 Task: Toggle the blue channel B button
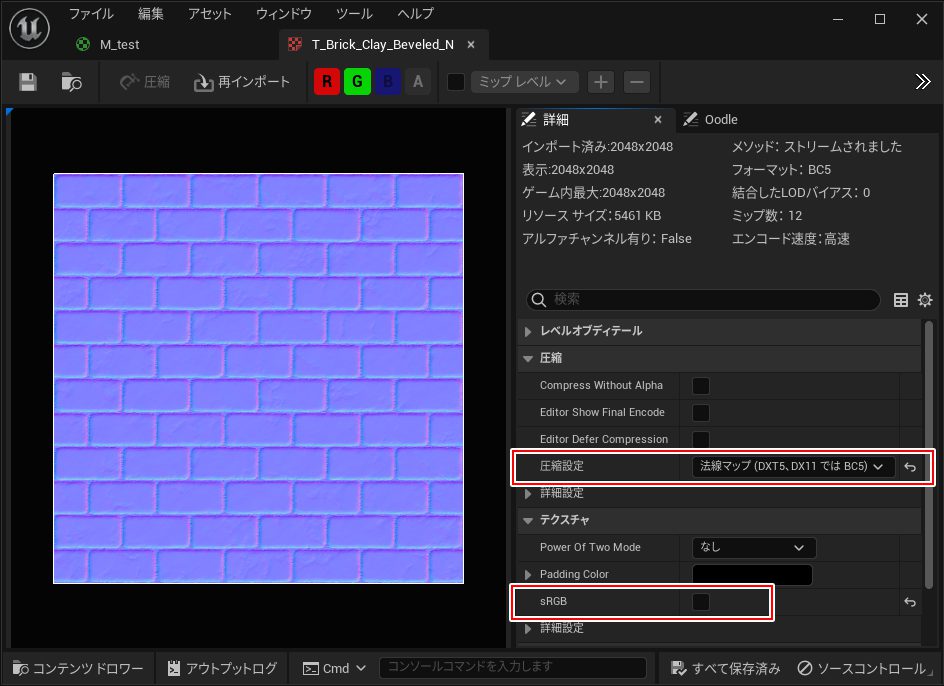point(388,82)
